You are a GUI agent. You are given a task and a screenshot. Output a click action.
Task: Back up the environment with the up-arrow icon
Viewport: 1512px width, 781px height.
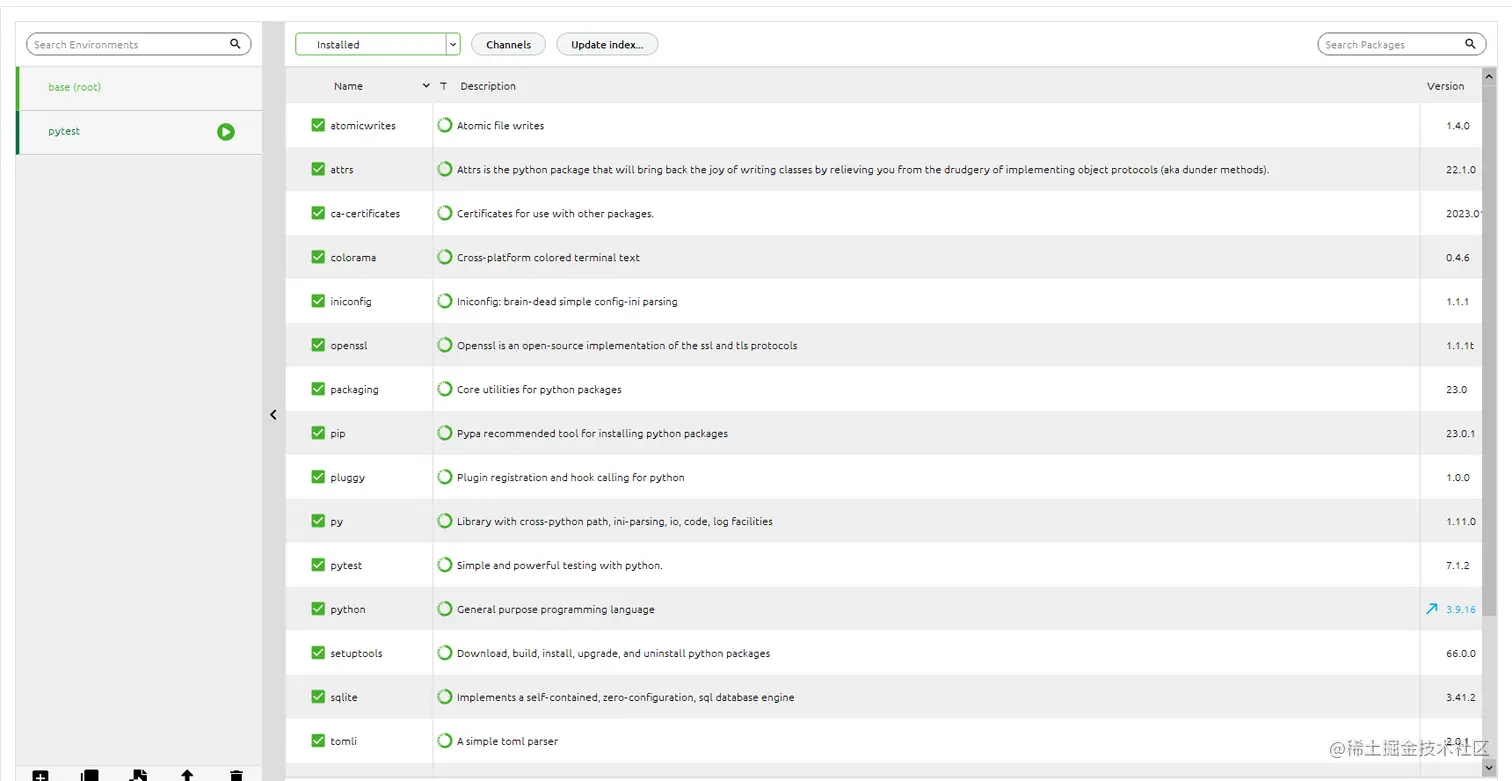[x=187, y=776]
